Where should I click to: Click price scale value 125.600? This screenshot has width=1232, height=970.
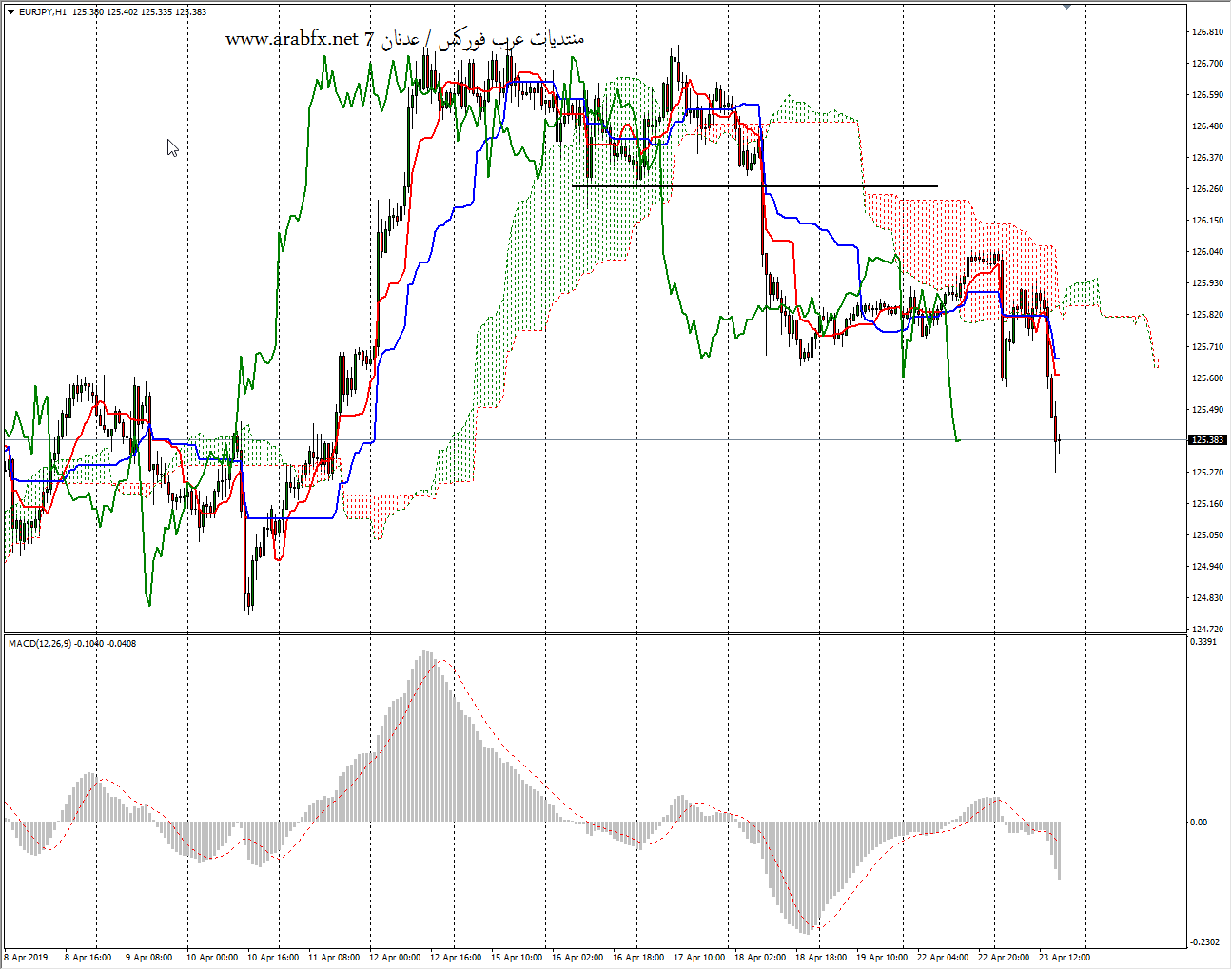pyautogui.click(x=1206, y=378)
